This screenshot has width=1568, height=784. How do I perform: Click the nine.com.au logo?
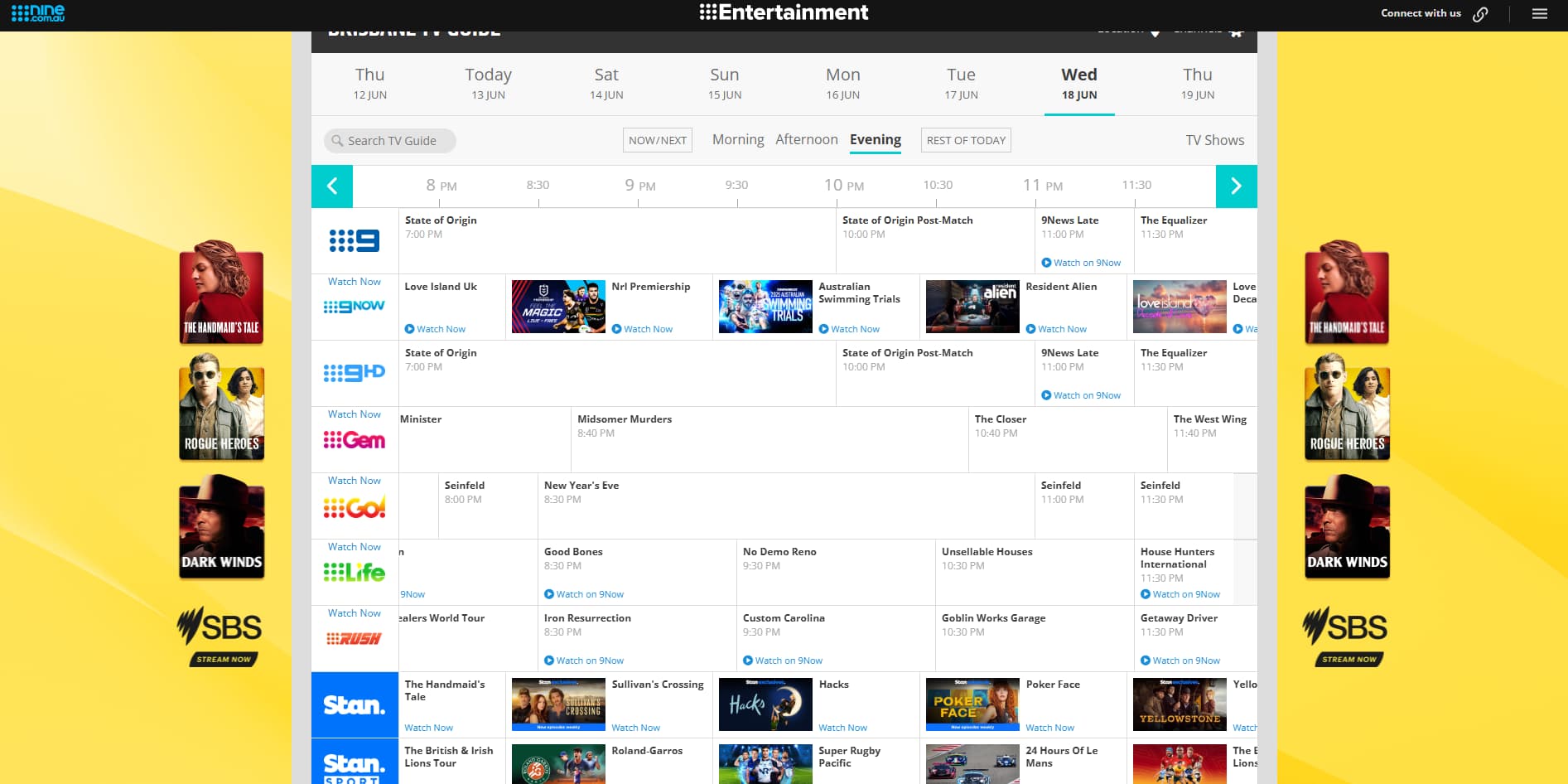[38, 12]
